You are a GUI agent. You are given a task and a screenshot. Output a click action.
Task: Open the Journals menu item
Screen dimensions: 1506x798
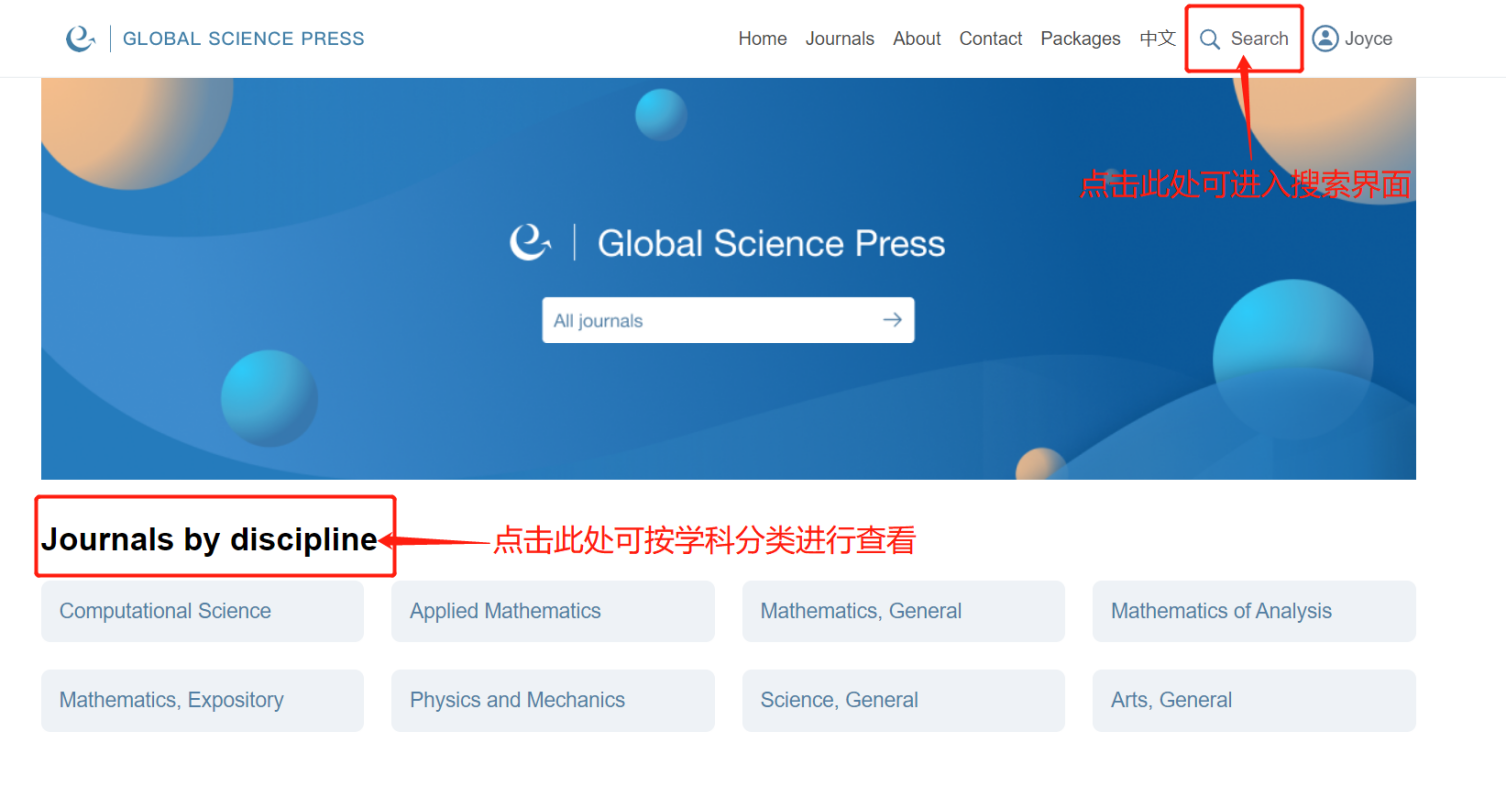tap(840, 39)
